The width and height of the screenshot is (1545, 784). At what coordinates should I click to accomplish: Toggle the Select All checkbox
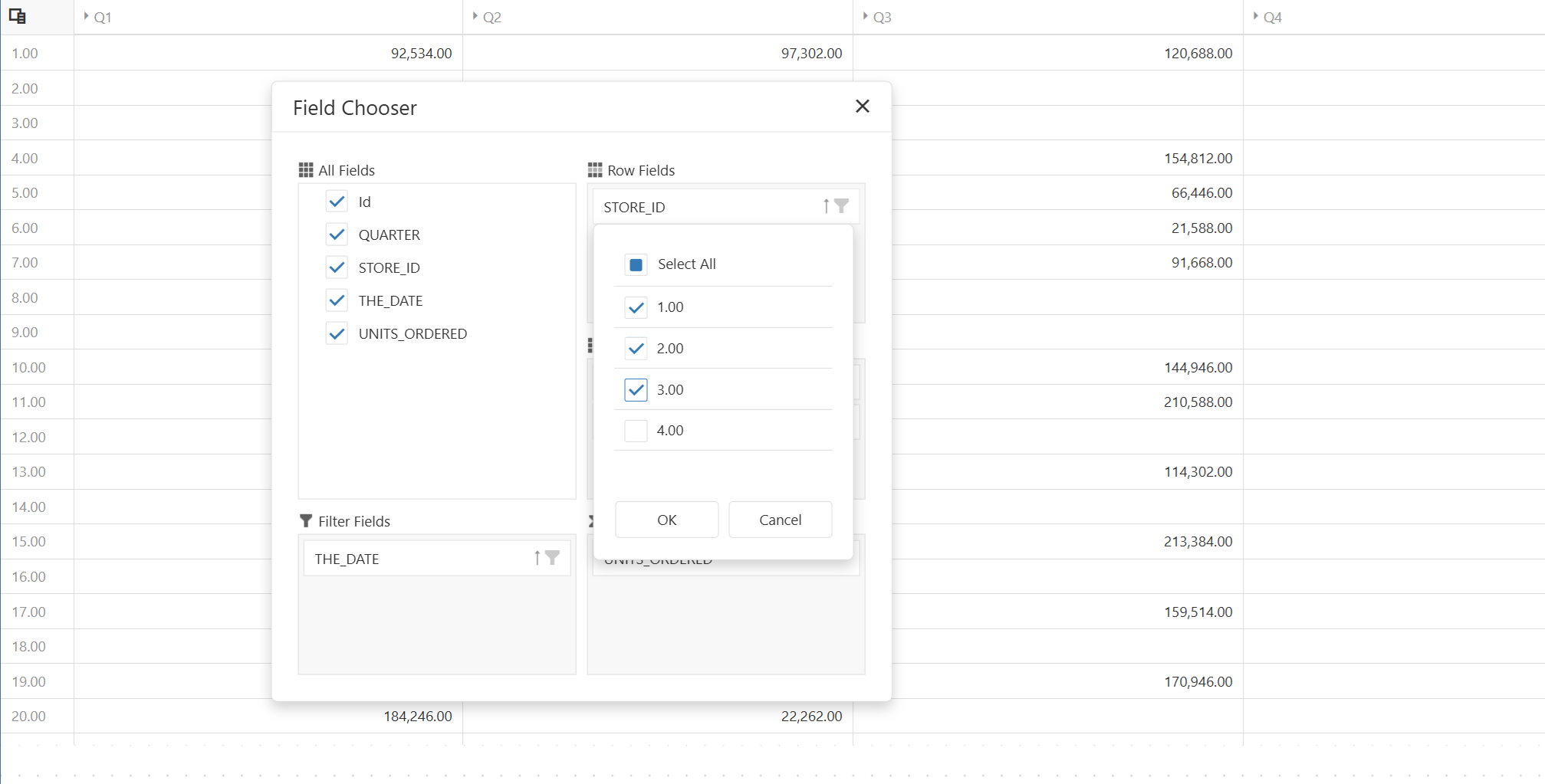(x=636, y=264)
